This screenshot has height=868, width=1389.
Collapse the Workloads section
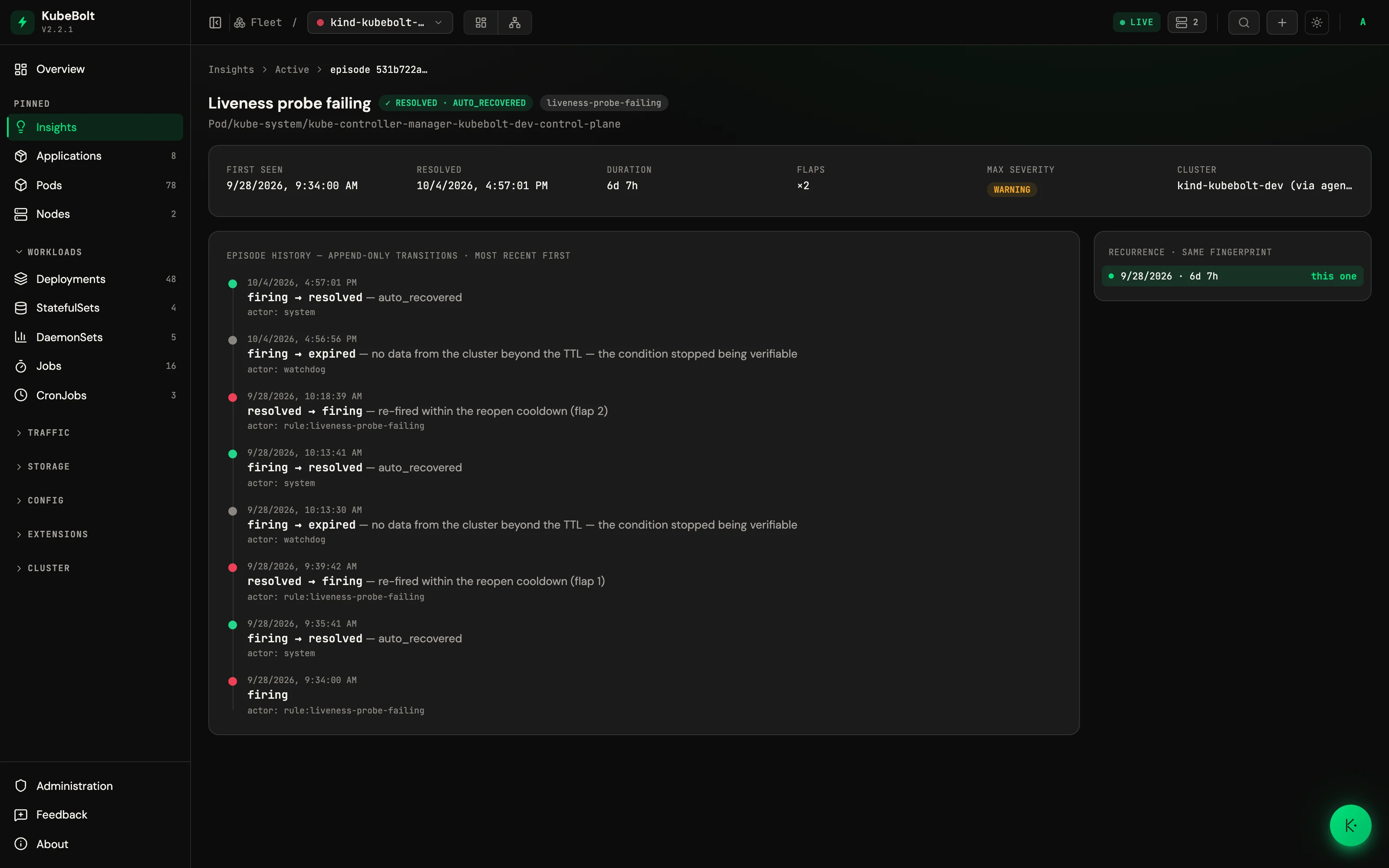49,252
